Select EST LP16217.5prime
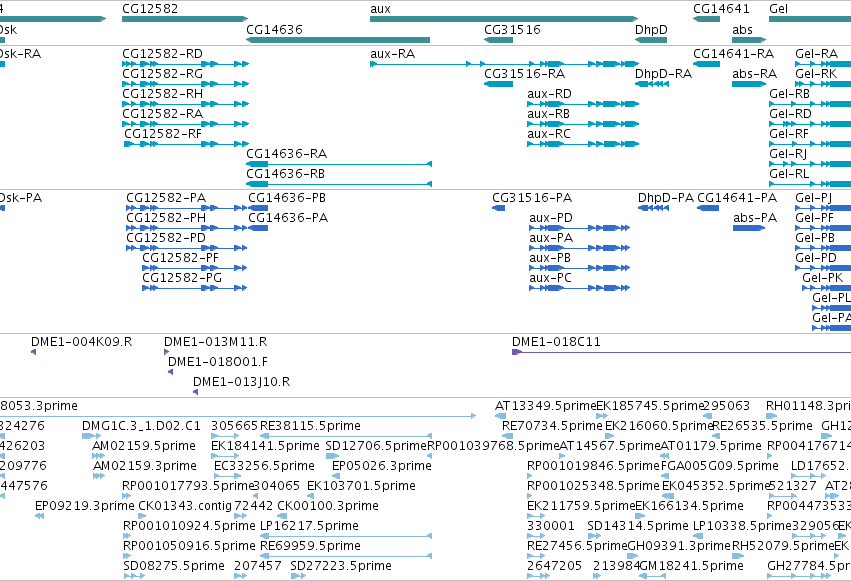The image size is (851, 581). pyautogui.click(x=346, y=536)
